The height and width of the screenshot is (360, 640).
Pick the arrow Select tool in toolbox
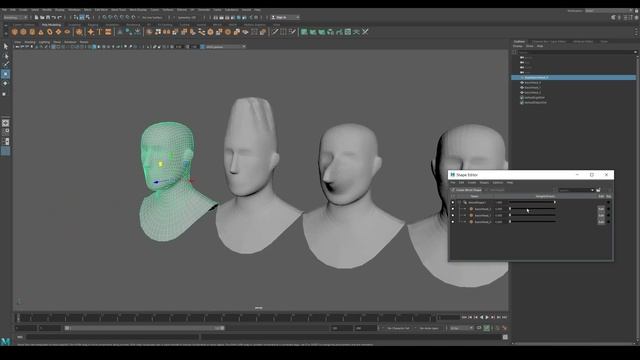pyautogui.click(x=6, y=47)
